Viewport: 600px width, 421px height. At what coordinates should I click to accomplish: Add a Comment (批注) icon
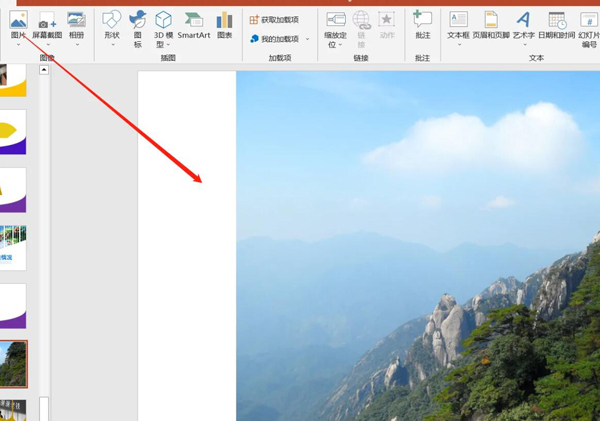(422, 19)
